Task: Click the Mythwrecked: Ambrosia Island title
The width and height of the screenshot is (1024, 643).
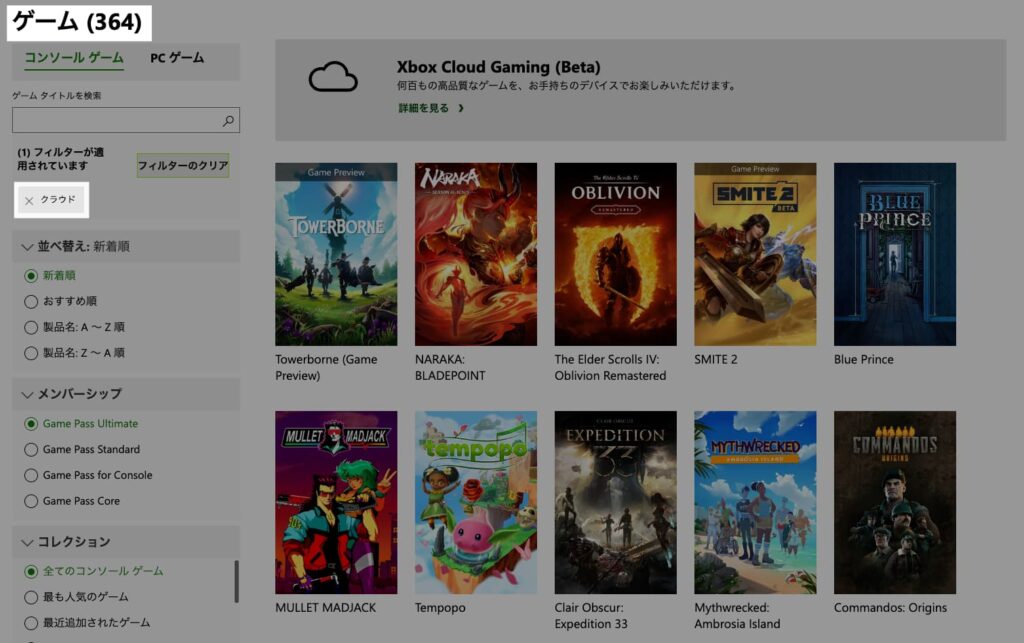Action: [737, 616]
